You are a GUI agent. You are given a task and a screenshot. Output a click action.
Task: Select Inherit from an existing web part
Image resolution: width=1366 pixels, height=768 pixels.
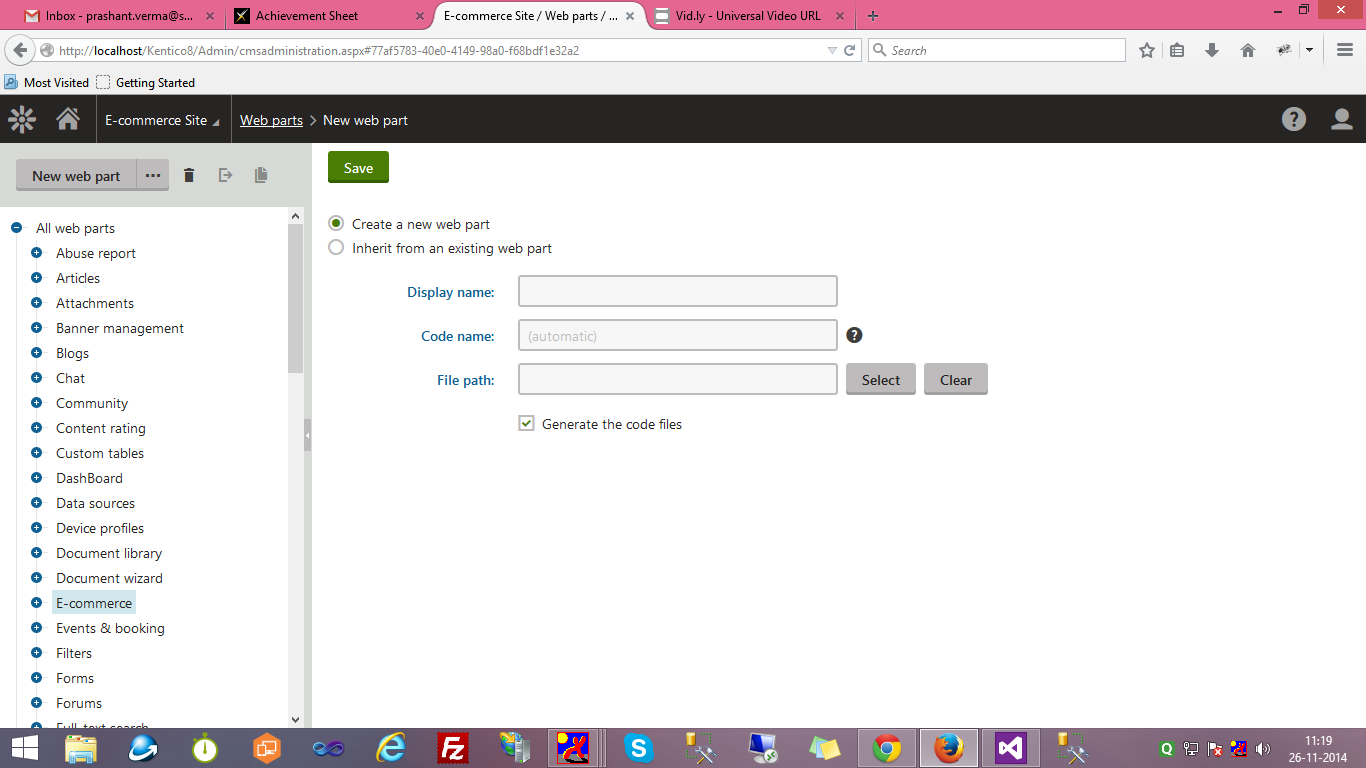(337, 248)
